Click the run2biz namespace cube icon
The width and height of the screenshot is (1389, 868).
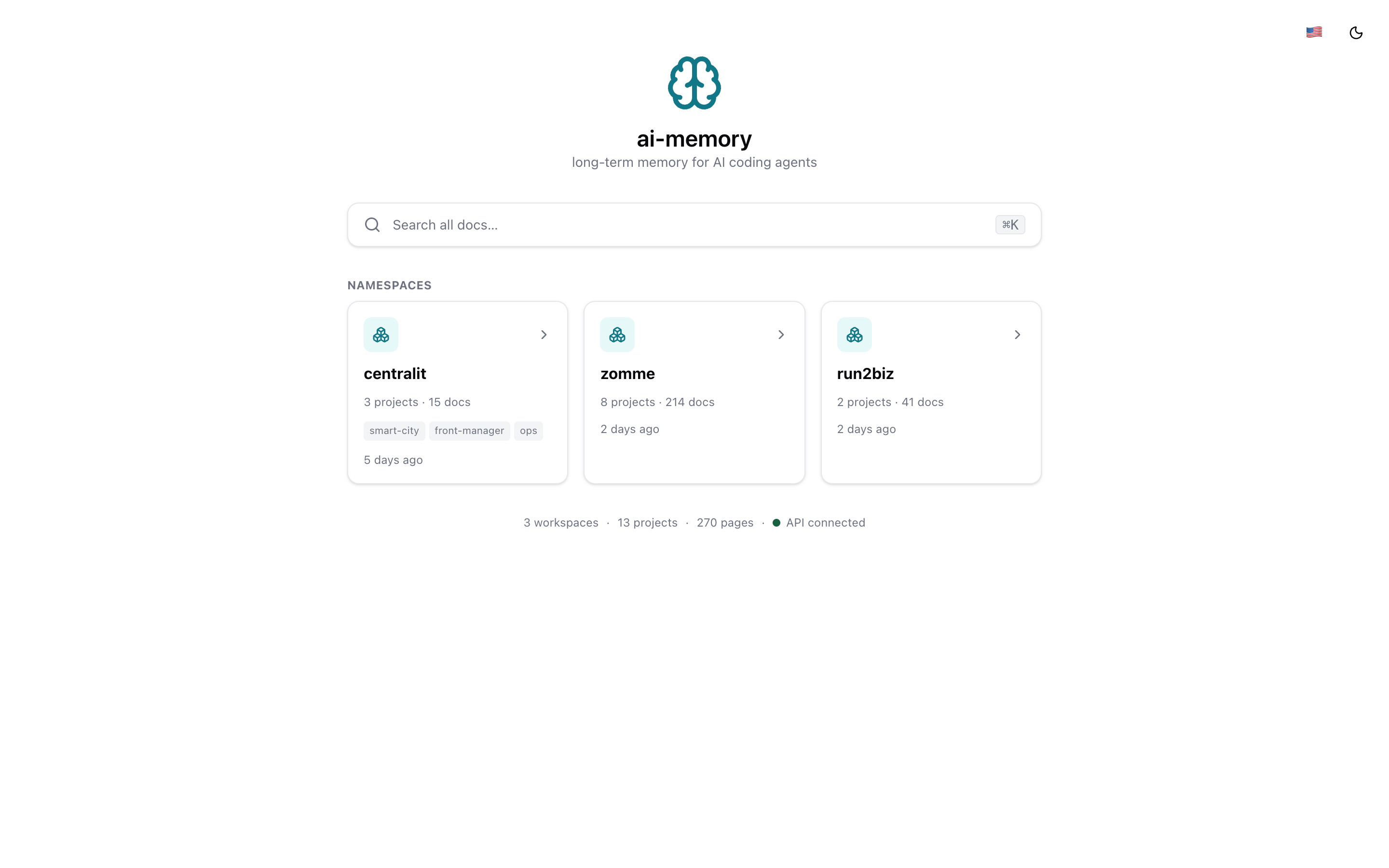tap(854, 334)
